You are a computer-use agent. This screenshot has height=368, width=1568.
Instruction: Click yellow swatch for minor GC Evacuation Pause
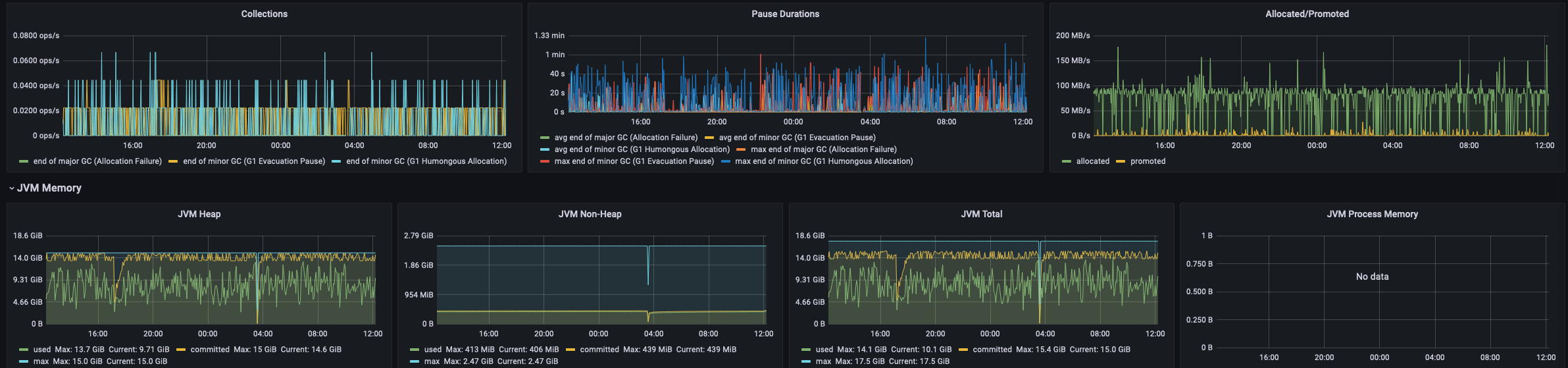tap(173, 161)
